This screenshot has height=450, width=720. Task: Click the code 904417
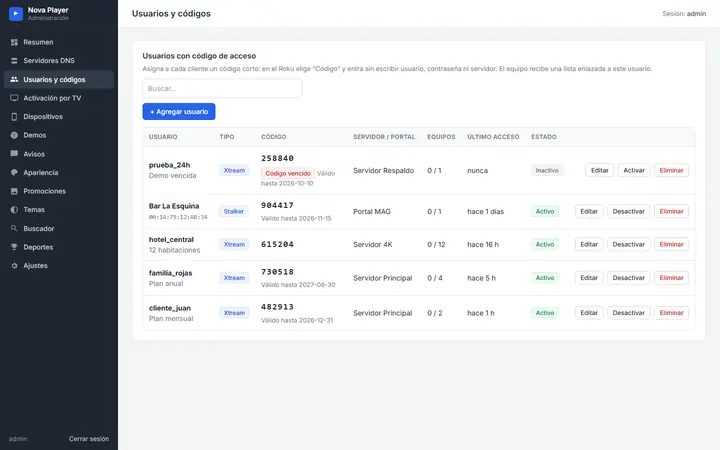277,205
